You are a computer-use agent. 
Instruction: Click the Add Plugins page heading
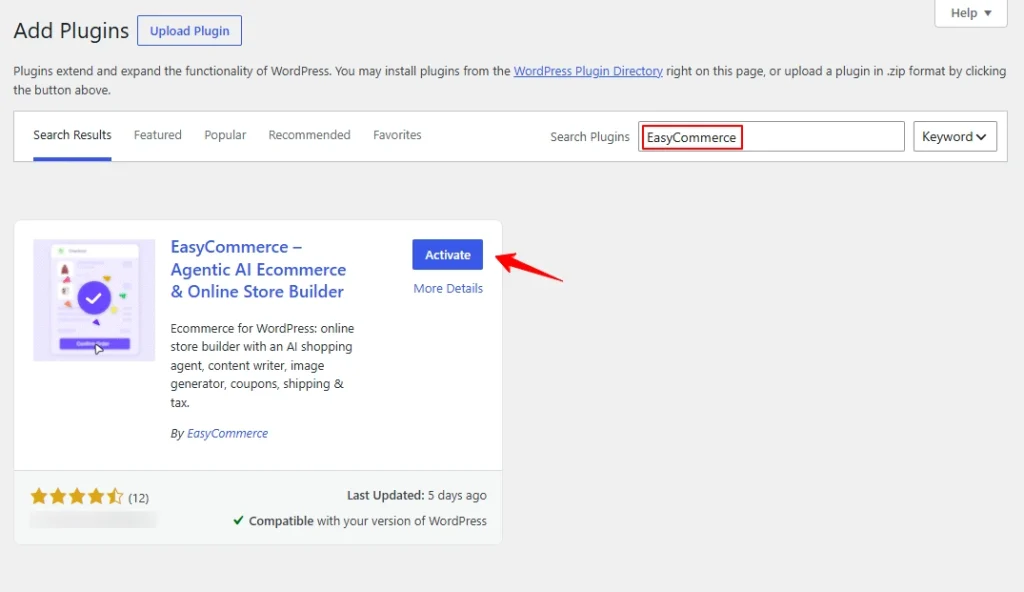tap(71, 31)
